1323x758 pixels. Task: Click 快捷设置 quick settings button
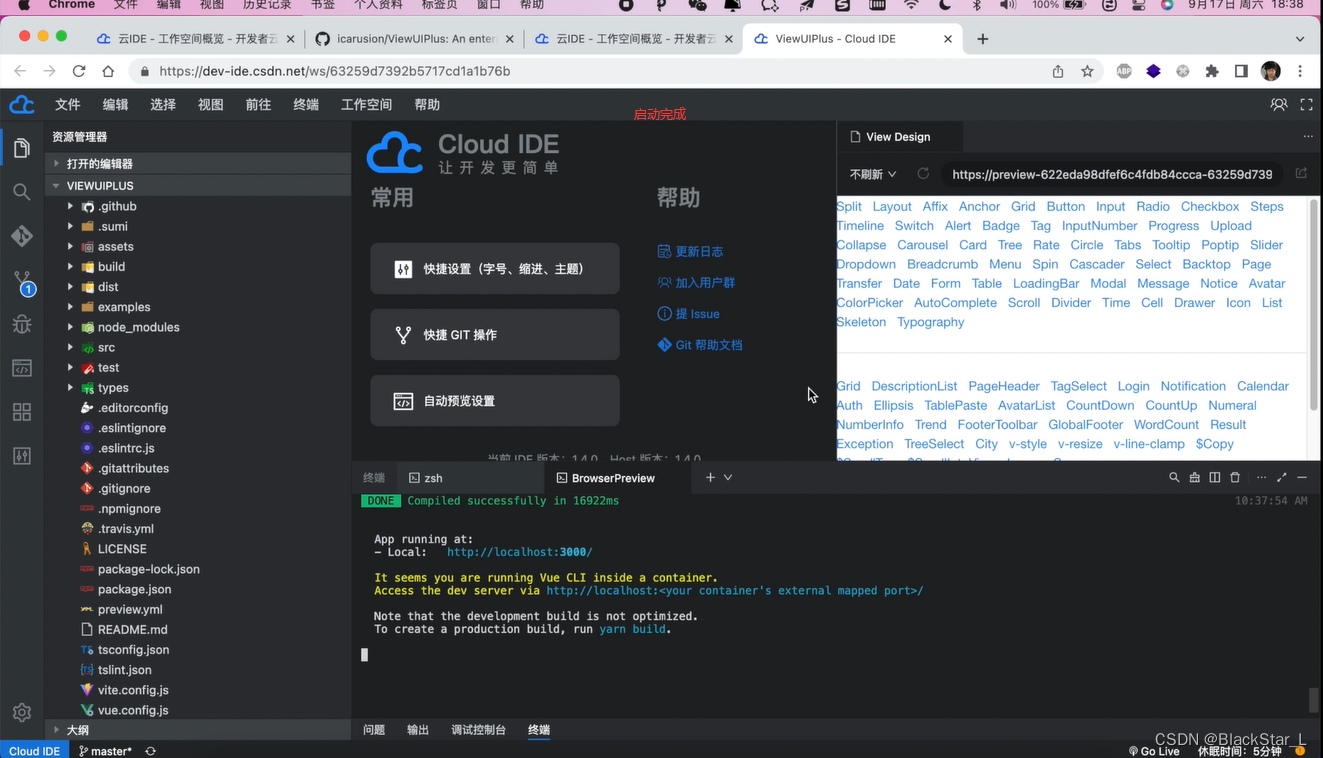(495, 269)
